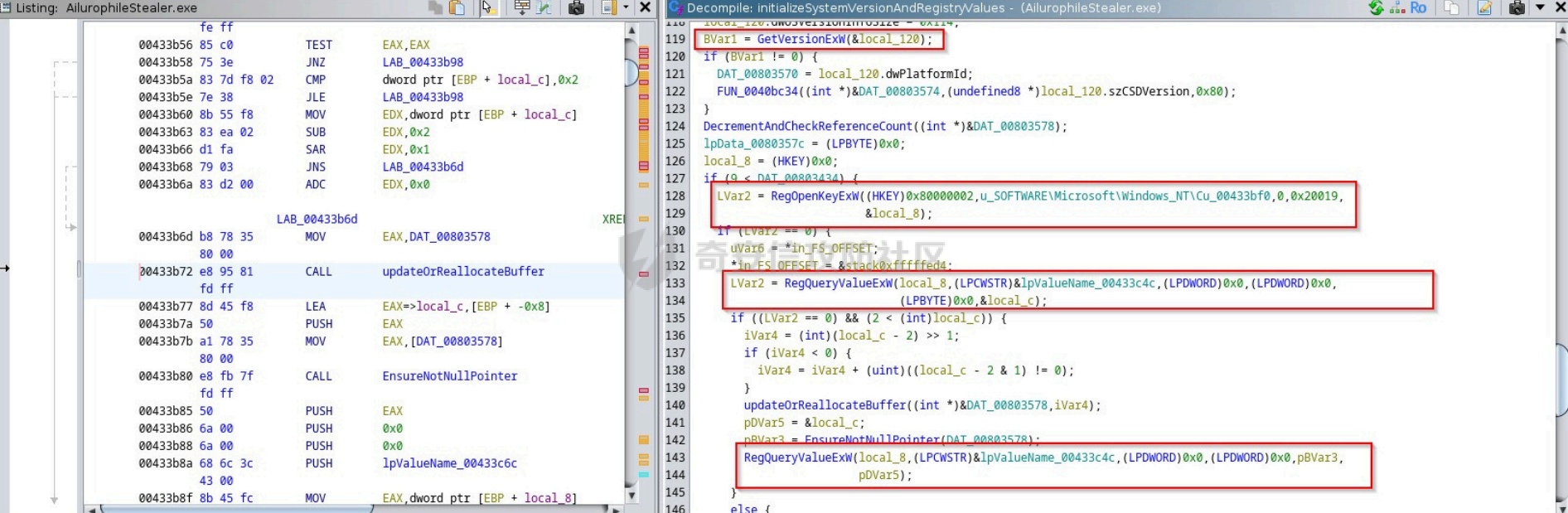Image resolution: width=1568 pixels, height=513 pixels.
Task: Toggle mouse hover popups in Listing toolbar
Action: [486, 7]
